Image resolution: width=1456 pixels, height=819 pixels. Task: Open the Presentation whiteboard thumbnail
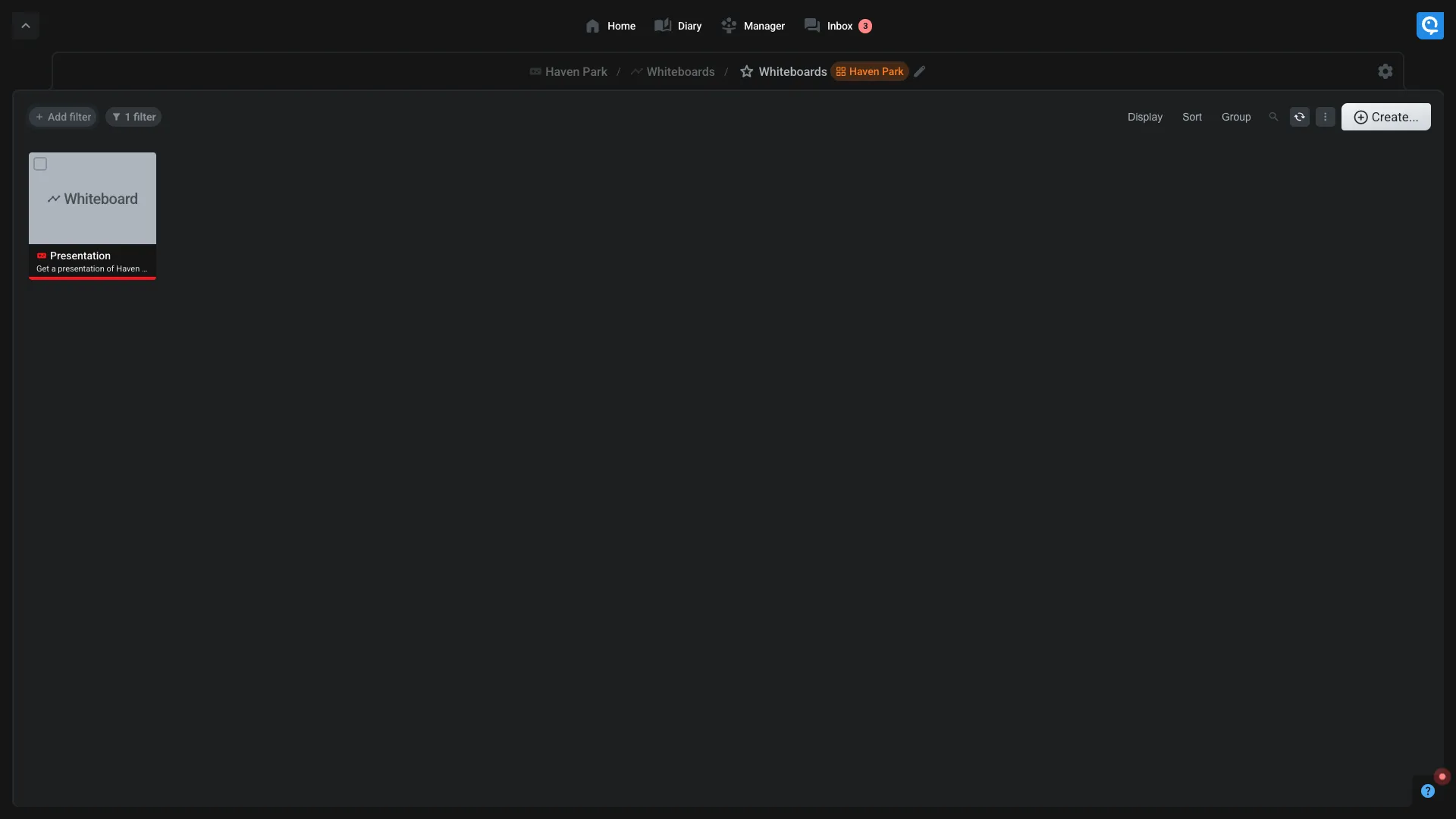[x=93, y=199]
